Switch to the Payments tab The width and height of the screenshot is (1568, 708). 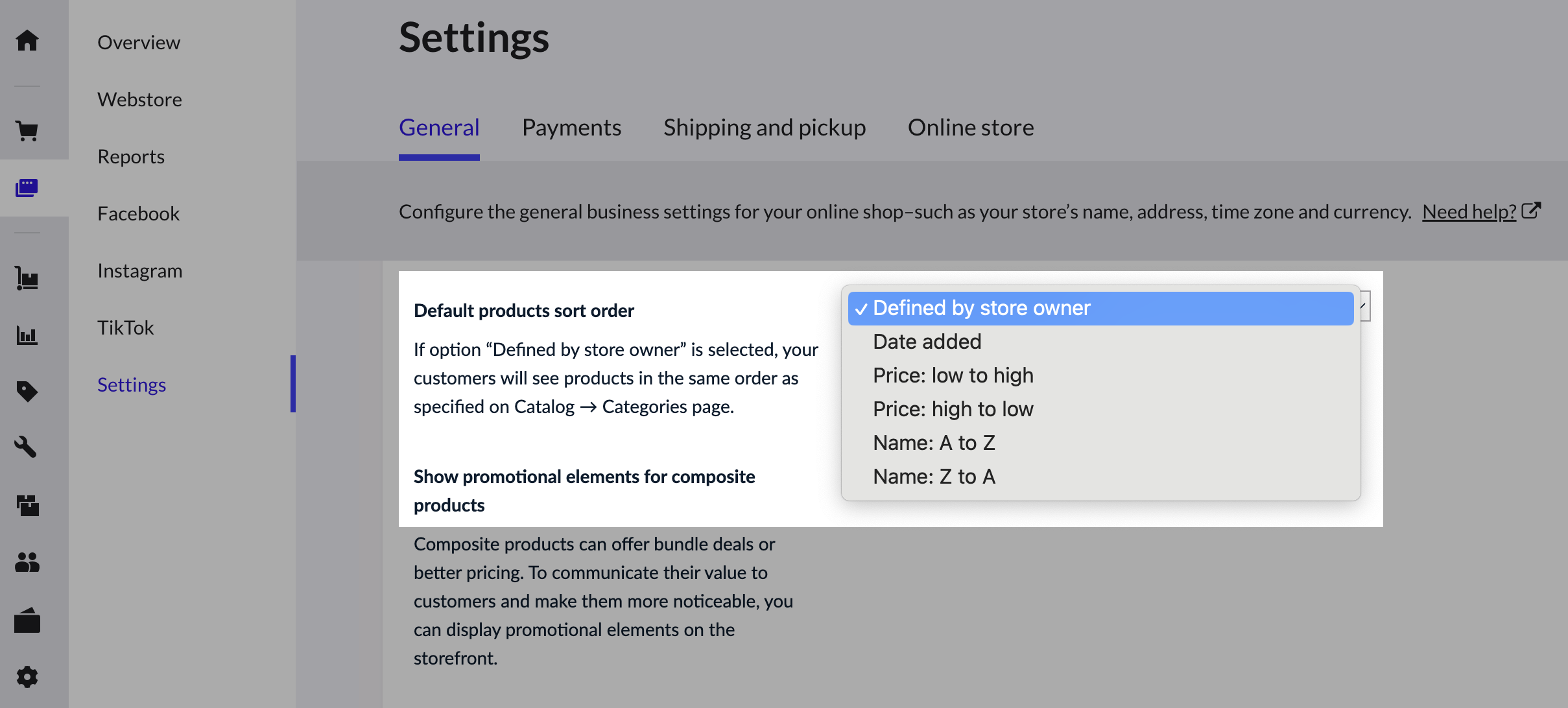(571, 128)
